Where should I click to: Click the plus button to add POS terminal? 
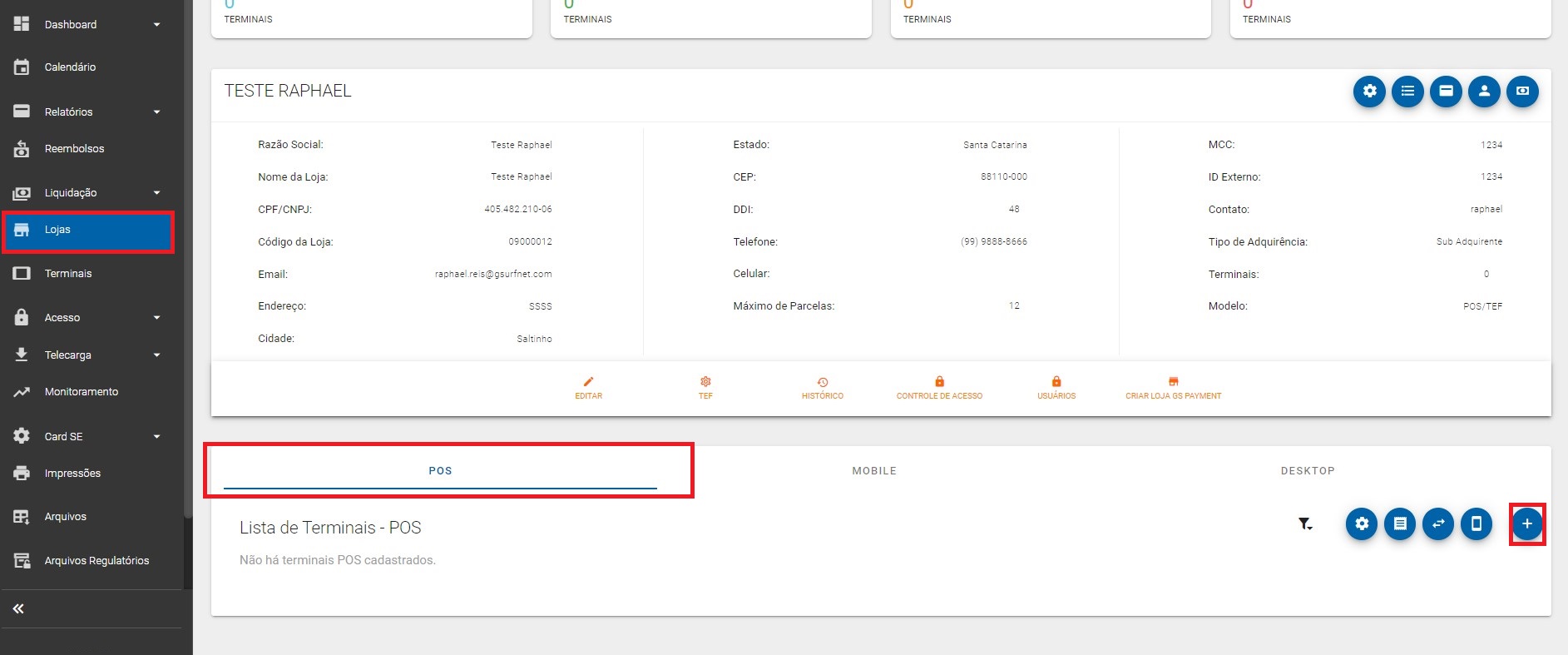click(x=1526, y=524)
